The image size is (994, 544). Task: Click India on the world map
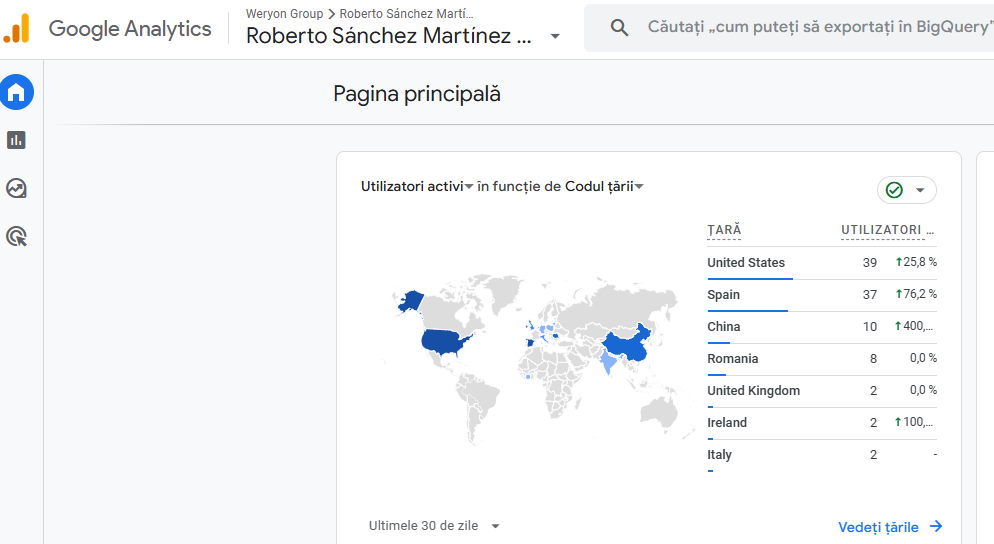[609, 363]
